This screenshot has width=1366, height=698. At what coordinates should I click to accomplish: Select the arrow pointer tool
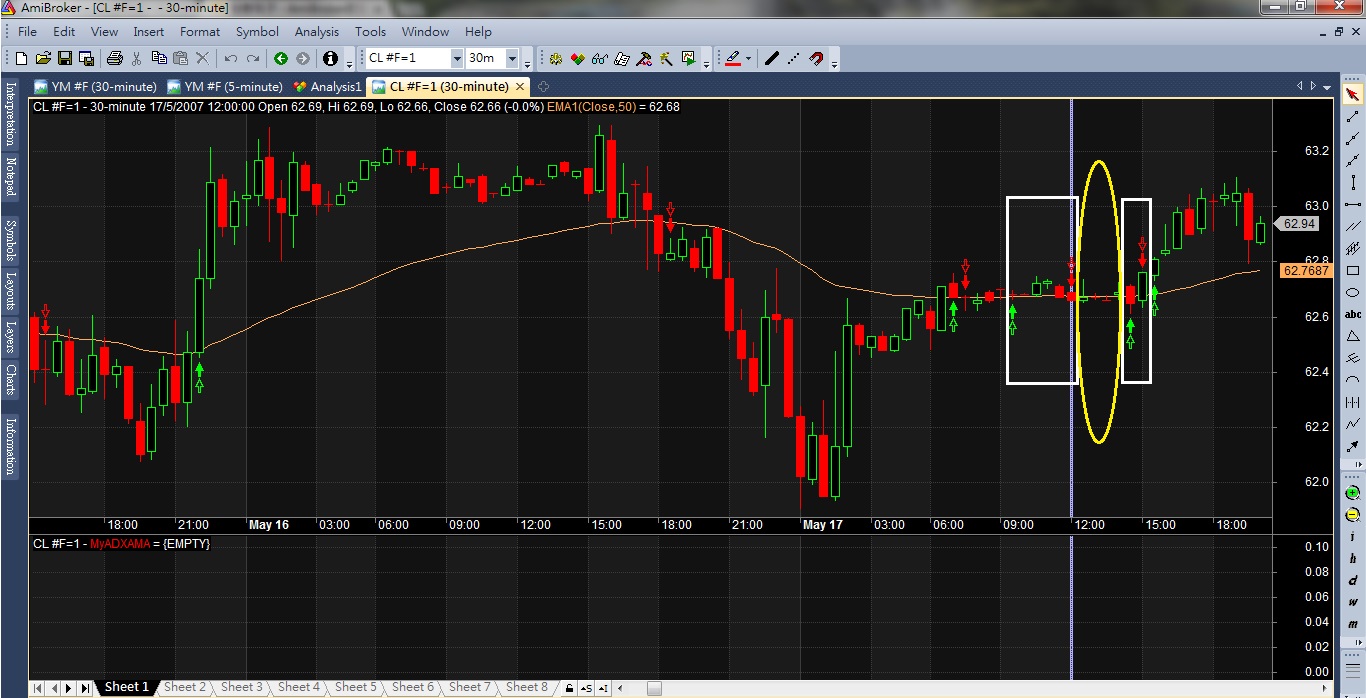(1353, 95)
